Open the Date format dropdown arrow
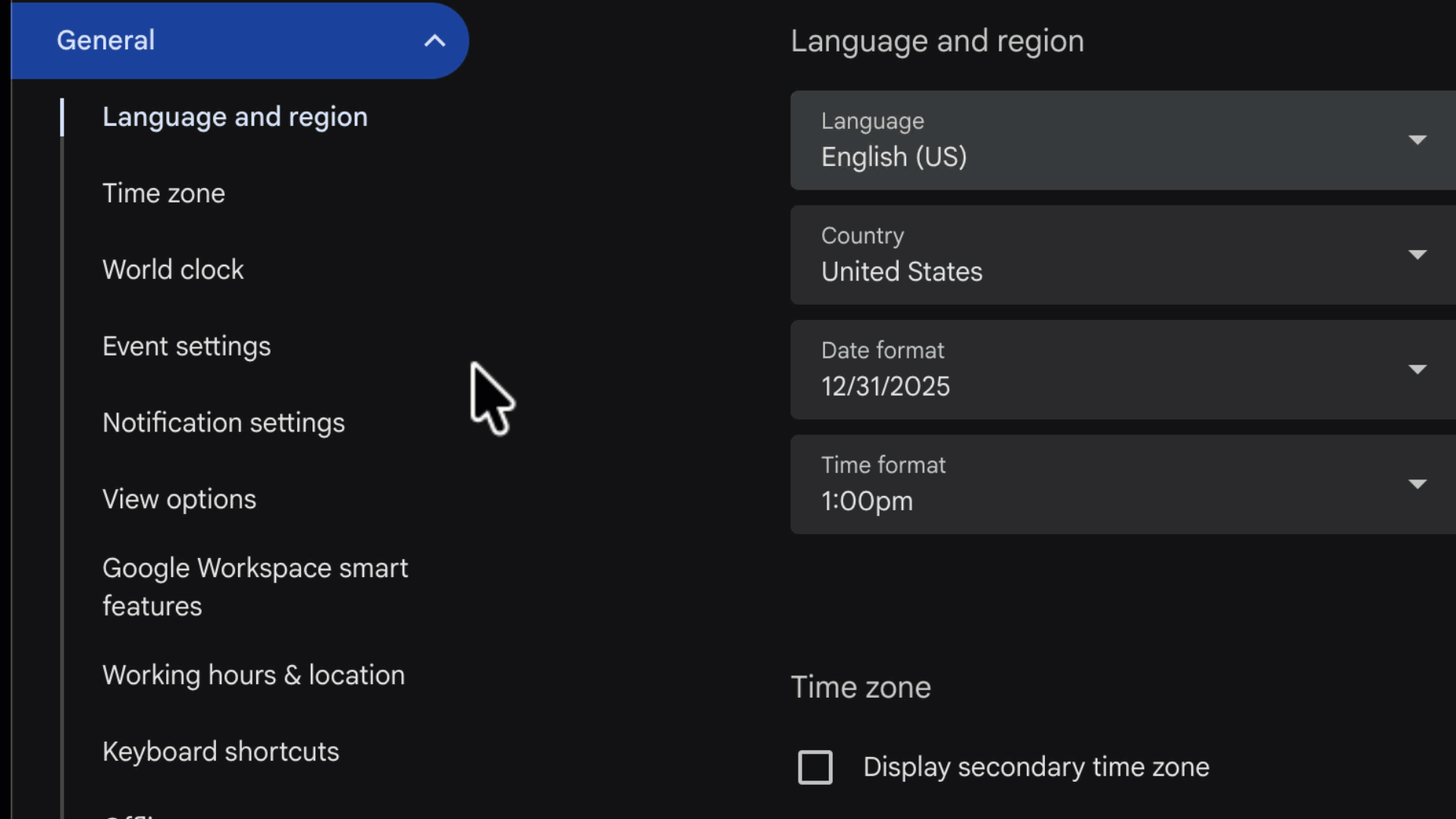The height and width of the screenshot is (819, 1456). pos(1417,369)
